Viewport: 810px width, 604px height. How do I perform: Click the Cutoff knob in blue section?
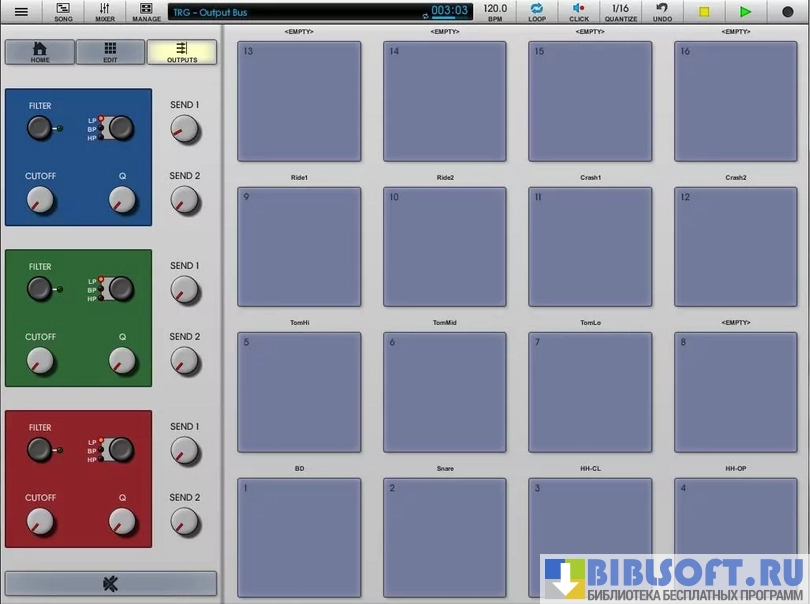(x=40, y=200)
